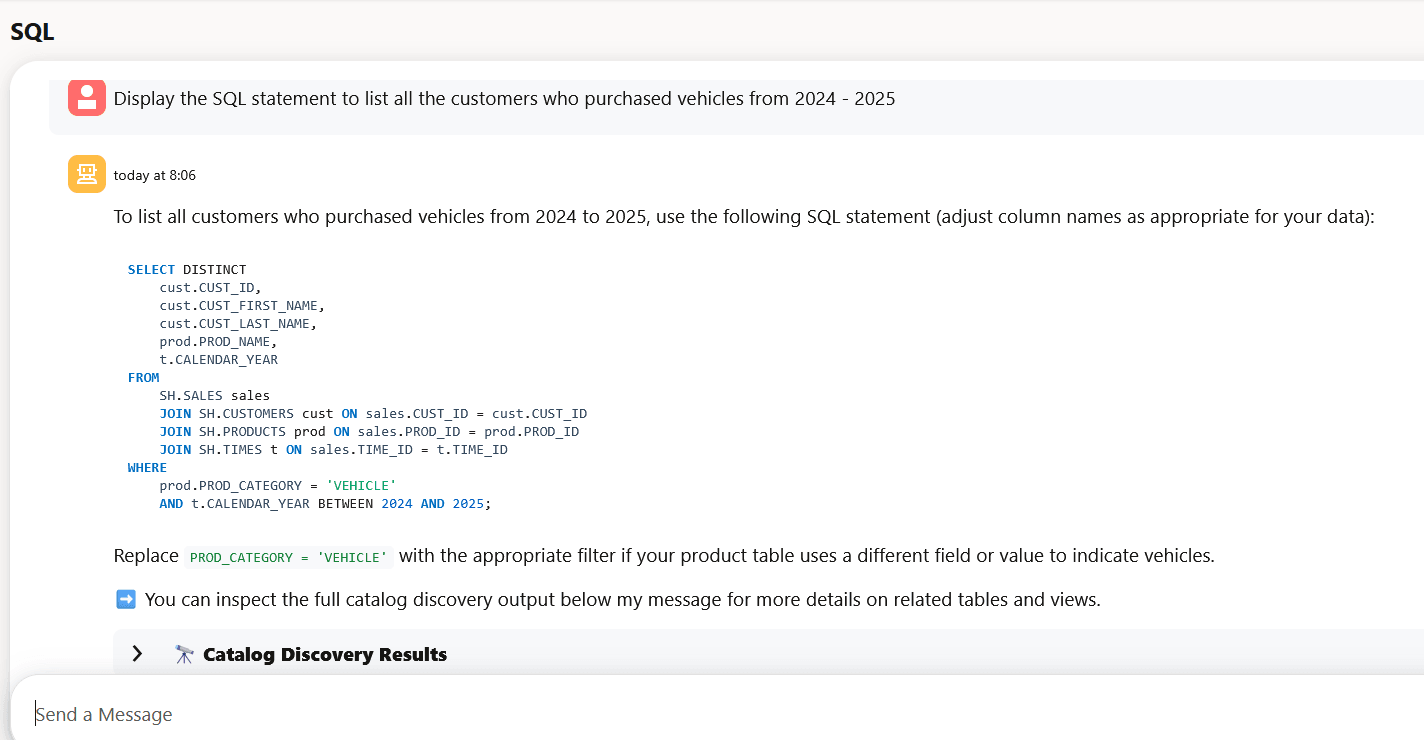Click the "Catalog Discovery Results" title text
Image resolution: width=1424 pixels, height=740 pixels.
324,654
